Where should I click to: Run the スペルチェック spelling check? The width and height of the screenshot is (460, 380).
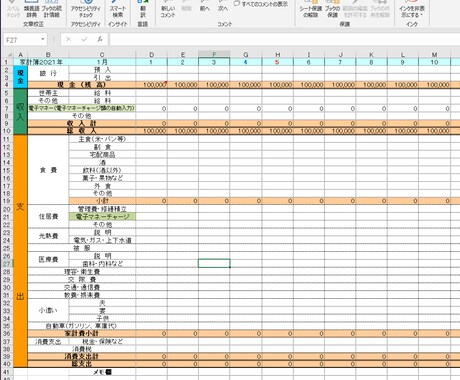point(13,9)
